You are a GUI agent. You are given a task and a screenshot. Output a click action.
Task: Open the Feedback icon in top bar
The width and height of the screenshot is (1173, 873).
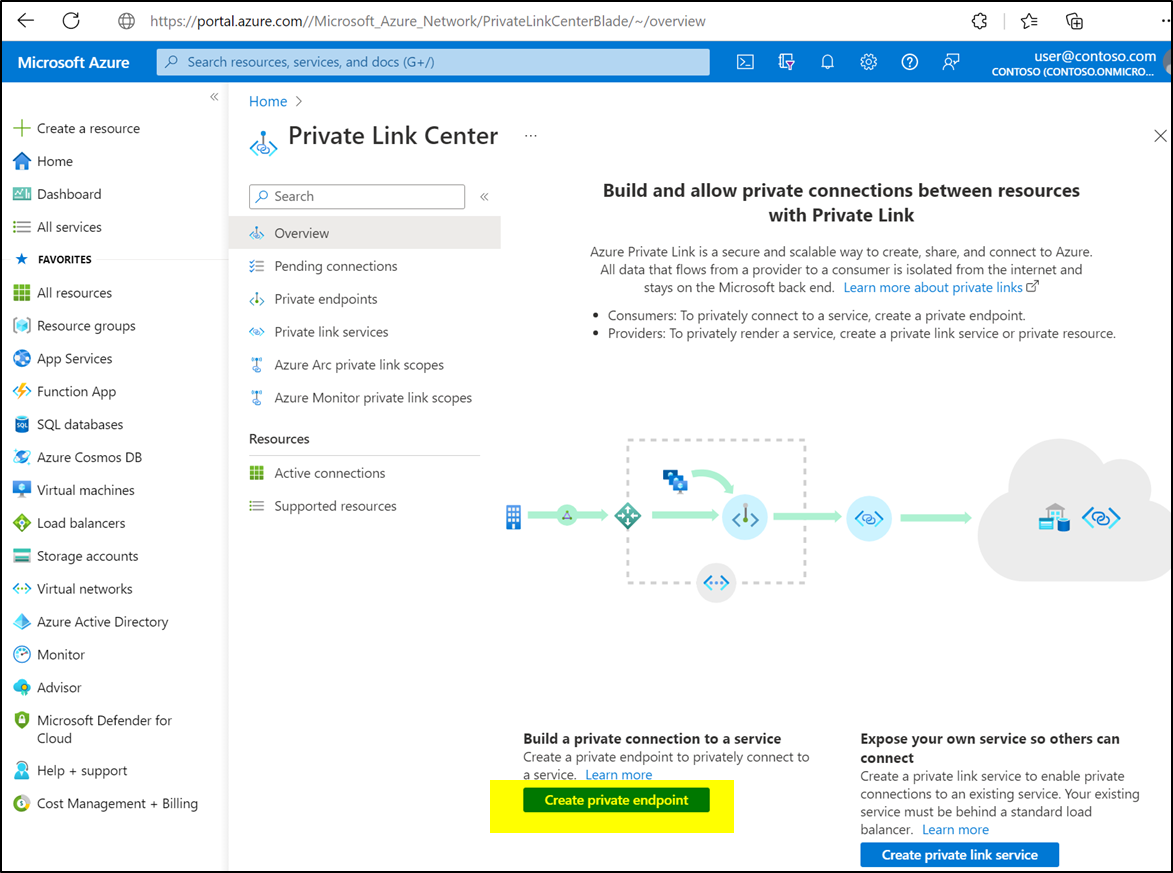click(x=950, y=62)
